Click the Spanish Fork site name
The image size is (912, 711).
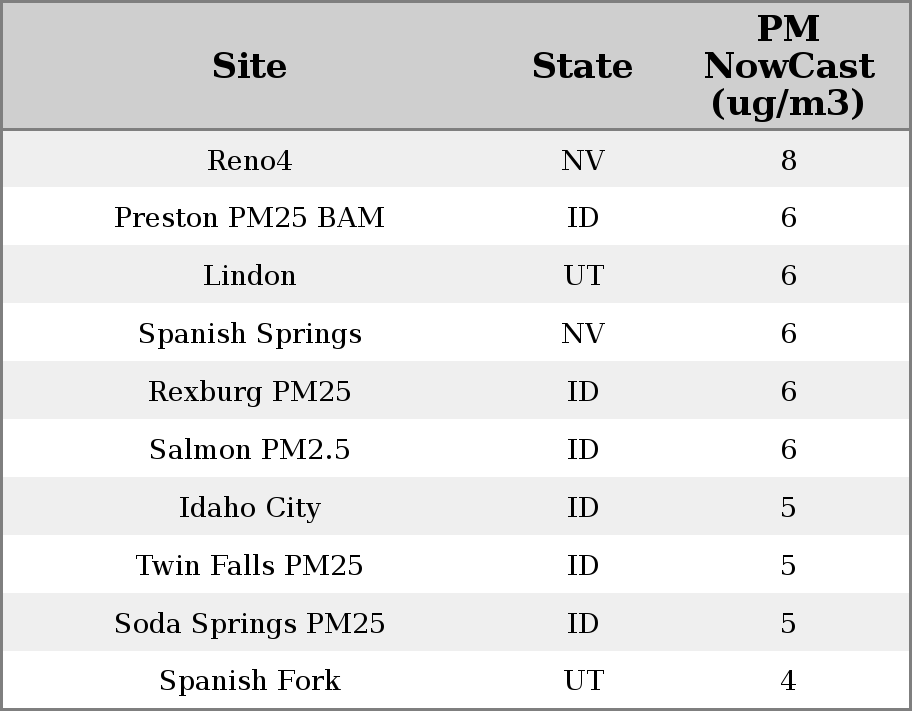pyautogui.click(x=249, y=681)
